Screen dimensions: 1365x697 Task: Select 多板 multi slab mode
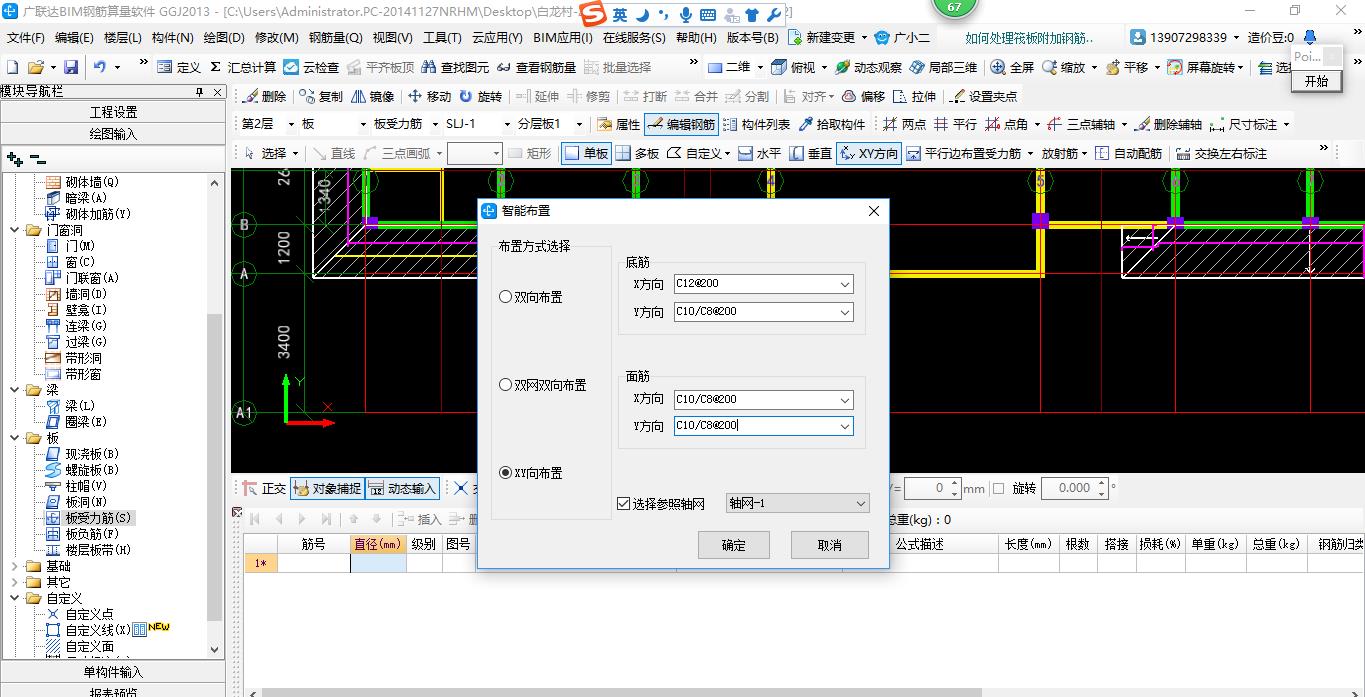(637, 153)
